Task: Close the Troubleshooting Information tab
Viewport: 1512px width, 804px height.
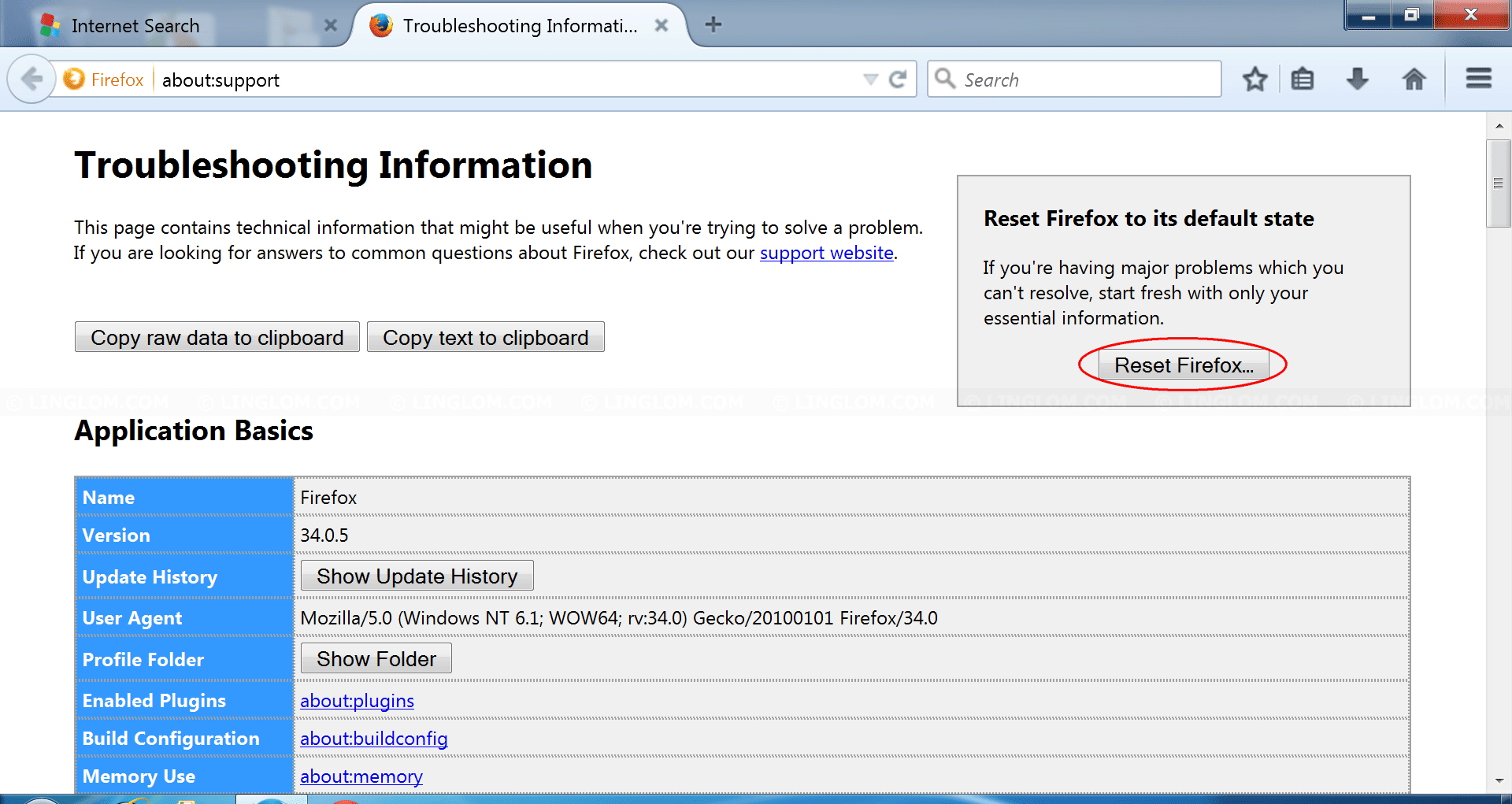Action: (661, 25)
